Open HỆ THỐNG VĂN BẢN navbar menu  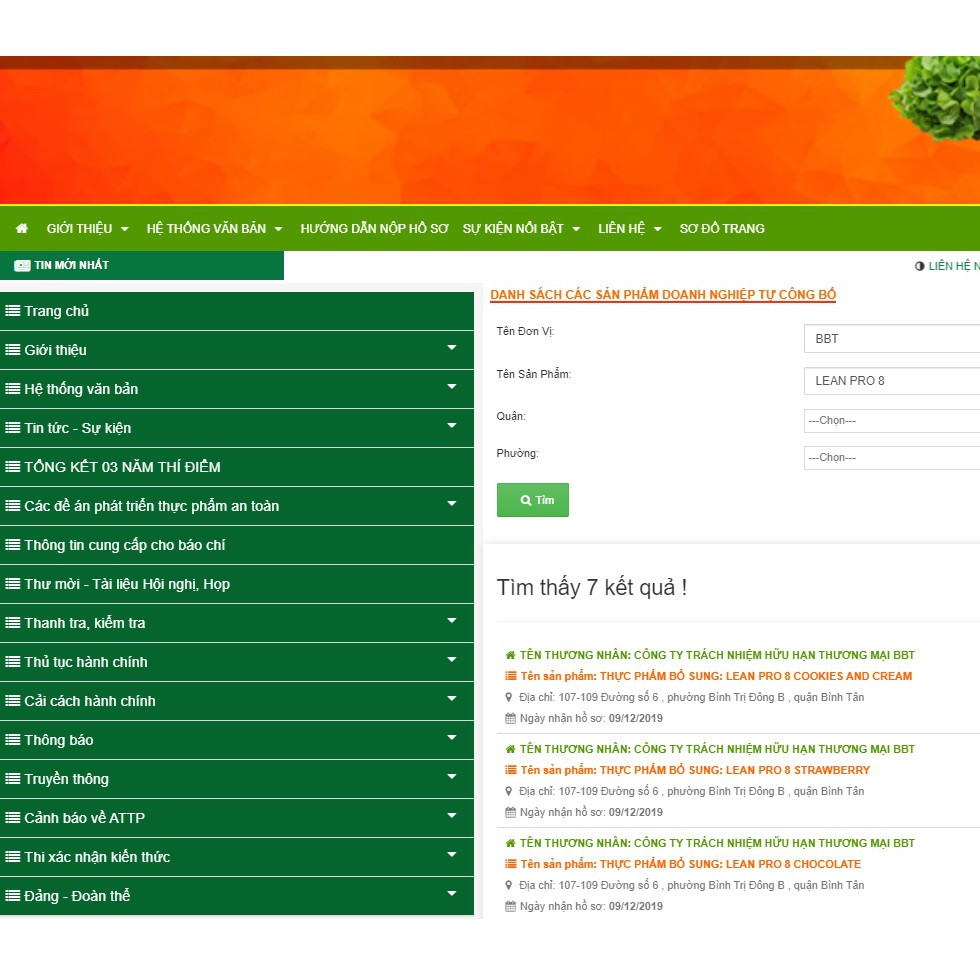tap(214, 229)
